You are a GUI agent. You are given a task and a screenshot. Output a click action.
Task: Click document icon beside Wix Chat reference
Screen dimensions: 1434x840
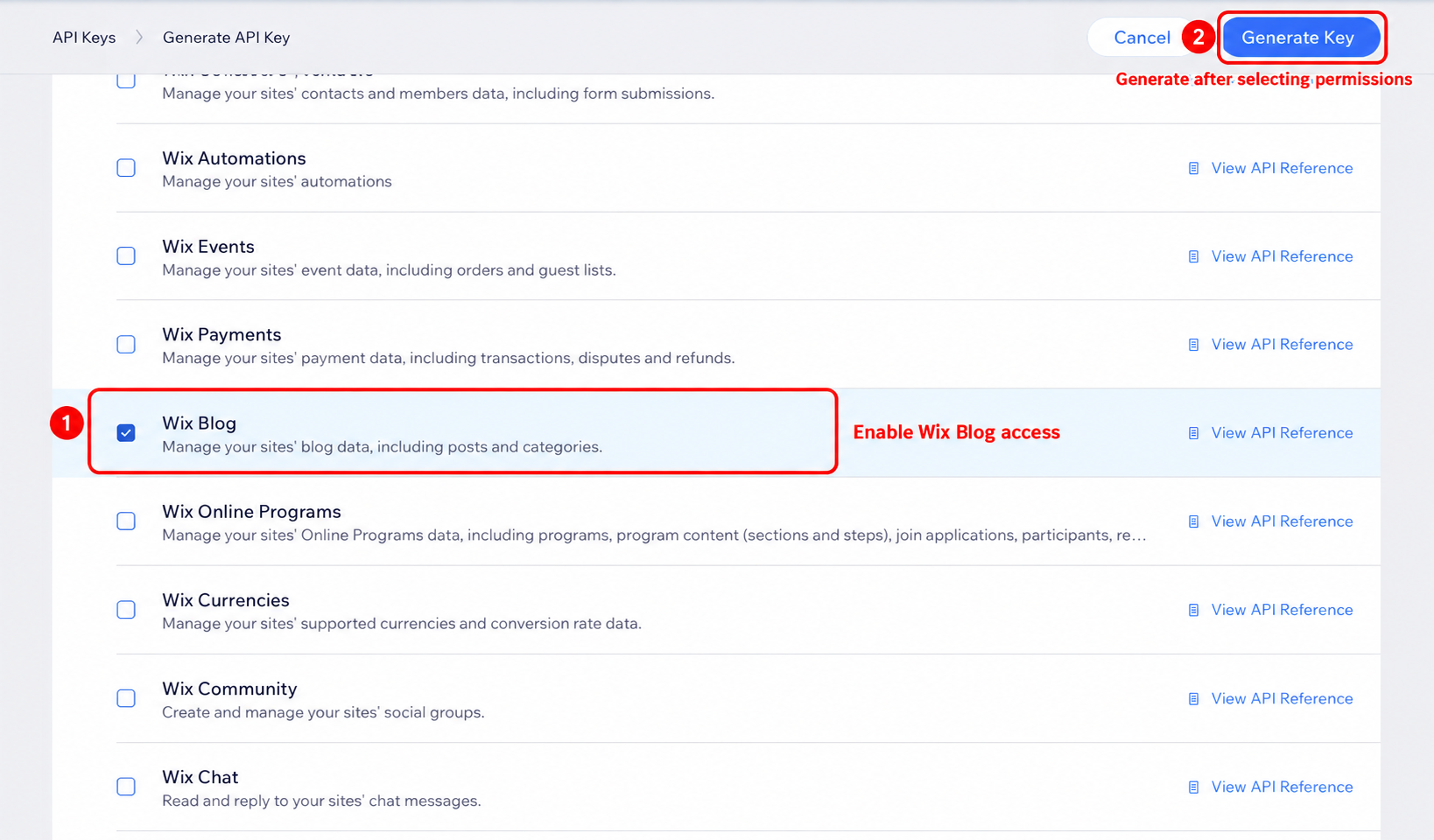(x=1193, y=787)
